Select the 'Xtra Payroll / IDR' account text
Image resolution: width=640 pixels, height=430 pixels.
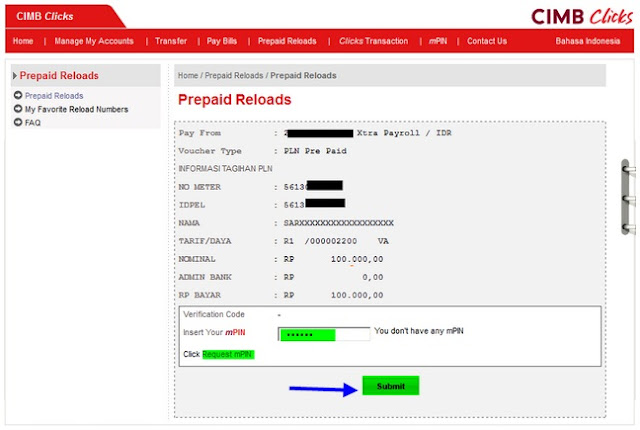404,133
